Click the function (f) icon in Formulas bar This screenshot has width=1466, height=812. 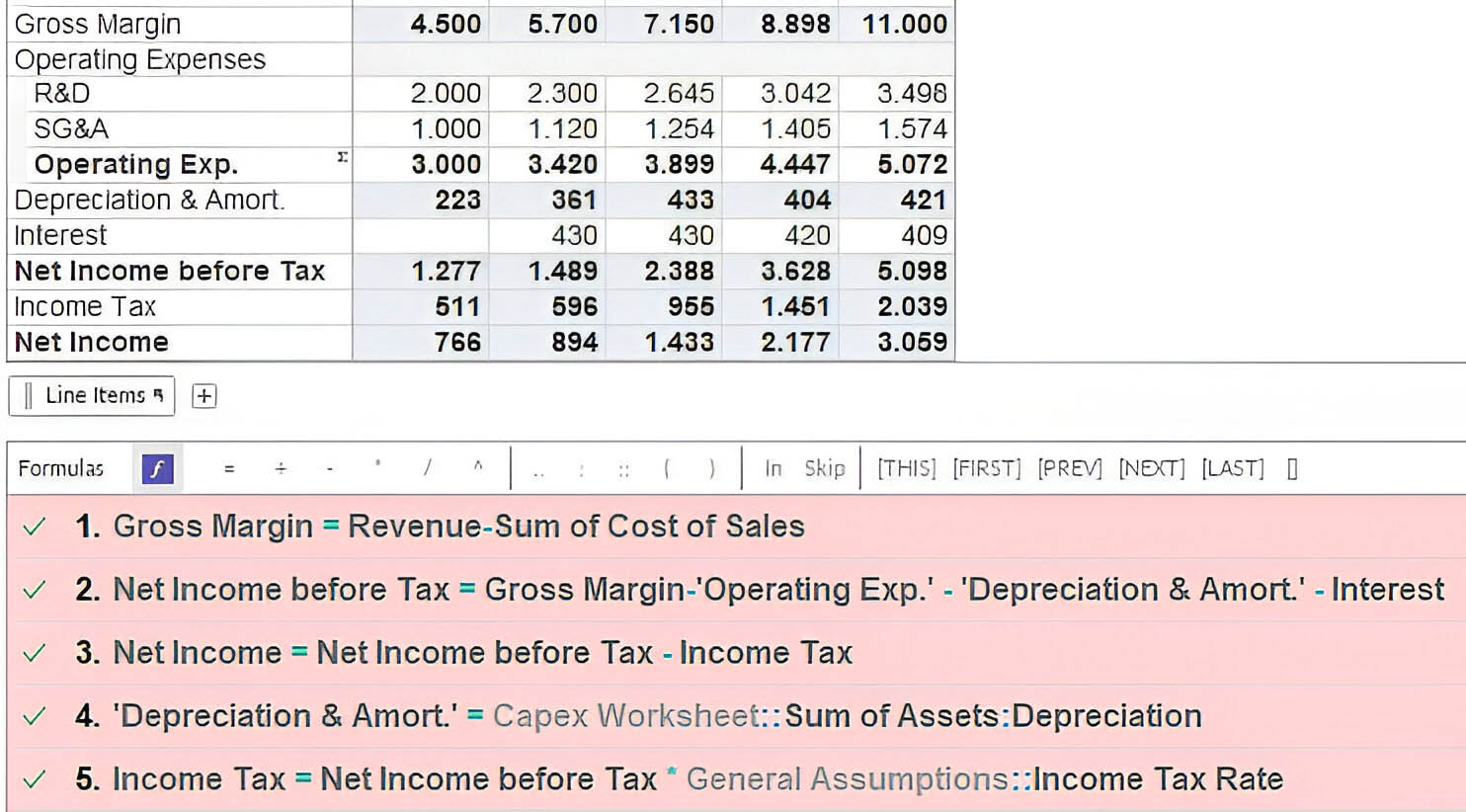158,468
